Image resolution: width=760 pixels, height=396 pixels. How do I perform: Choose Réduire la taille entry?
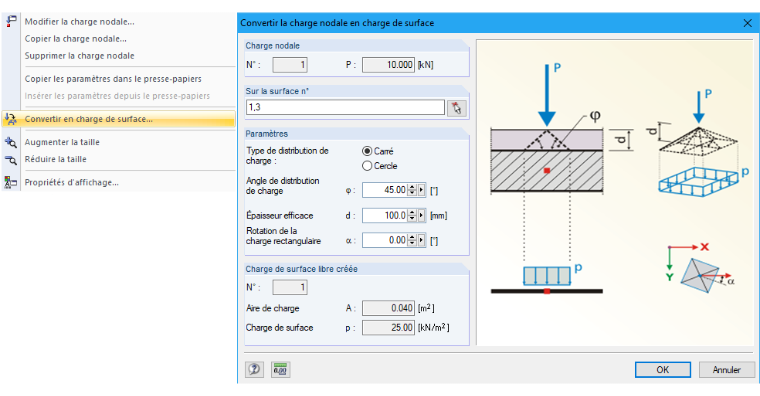point(55,159)
